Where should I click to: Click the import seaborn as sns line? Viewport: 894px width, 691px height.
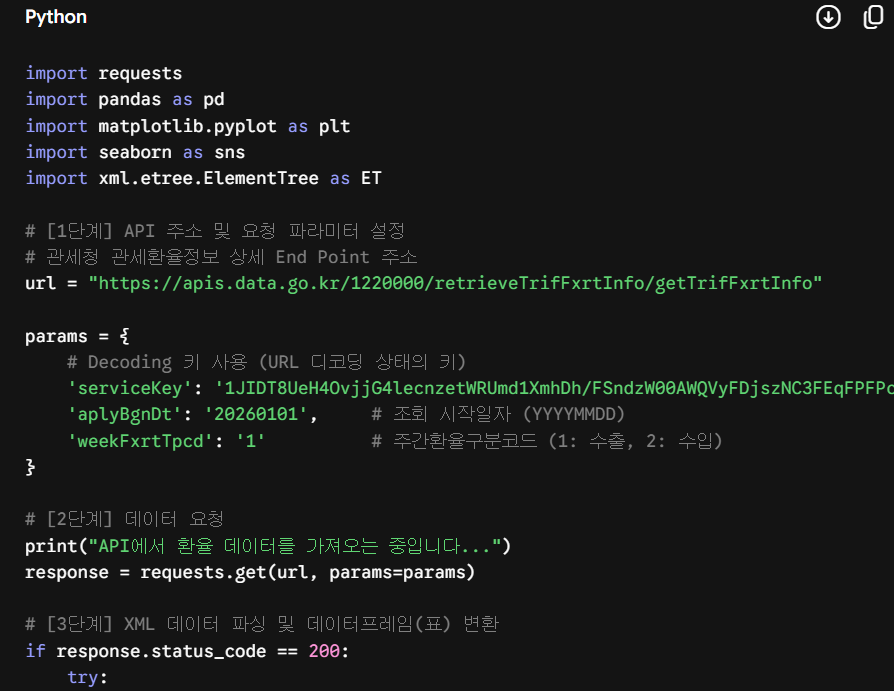click(x=135, y=152)
